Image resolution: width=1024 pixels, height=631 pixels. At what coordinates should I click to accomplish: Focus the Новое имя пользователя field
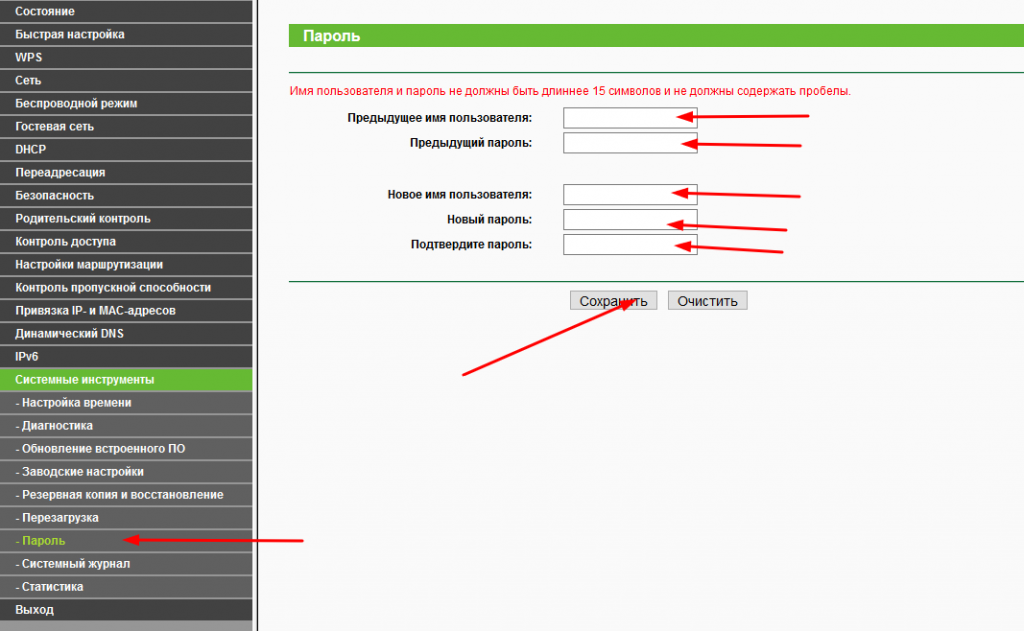click(x=630, y=194)
